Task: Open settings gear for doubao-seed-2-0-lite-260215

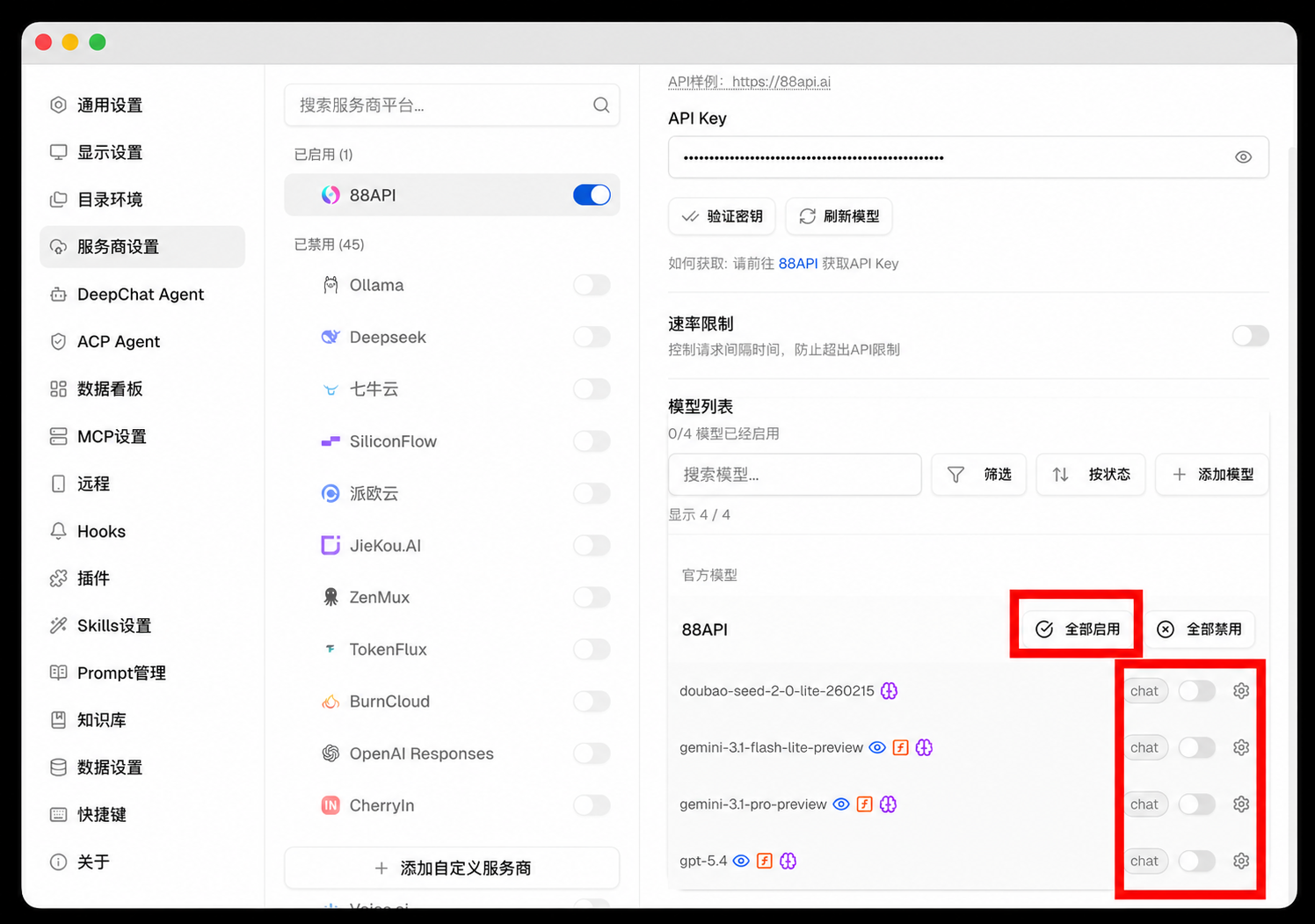Action: pos(1241,691)
